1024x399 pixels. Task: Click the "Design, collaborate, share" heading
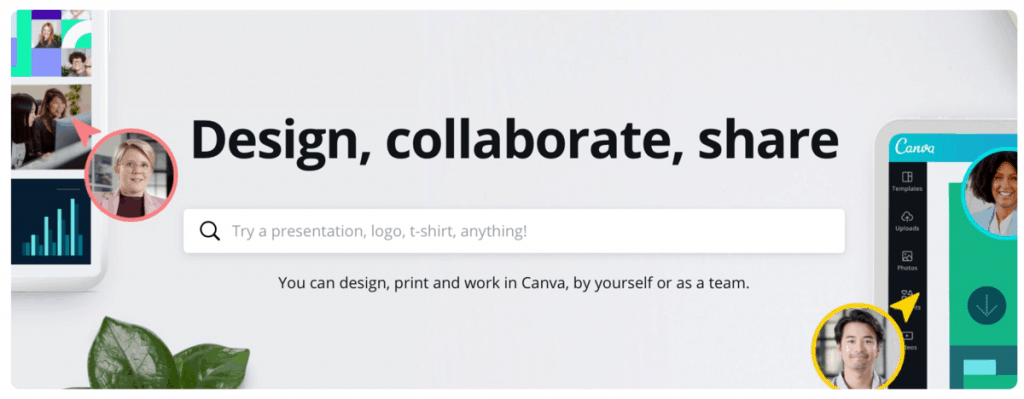[x=515, y=141]
